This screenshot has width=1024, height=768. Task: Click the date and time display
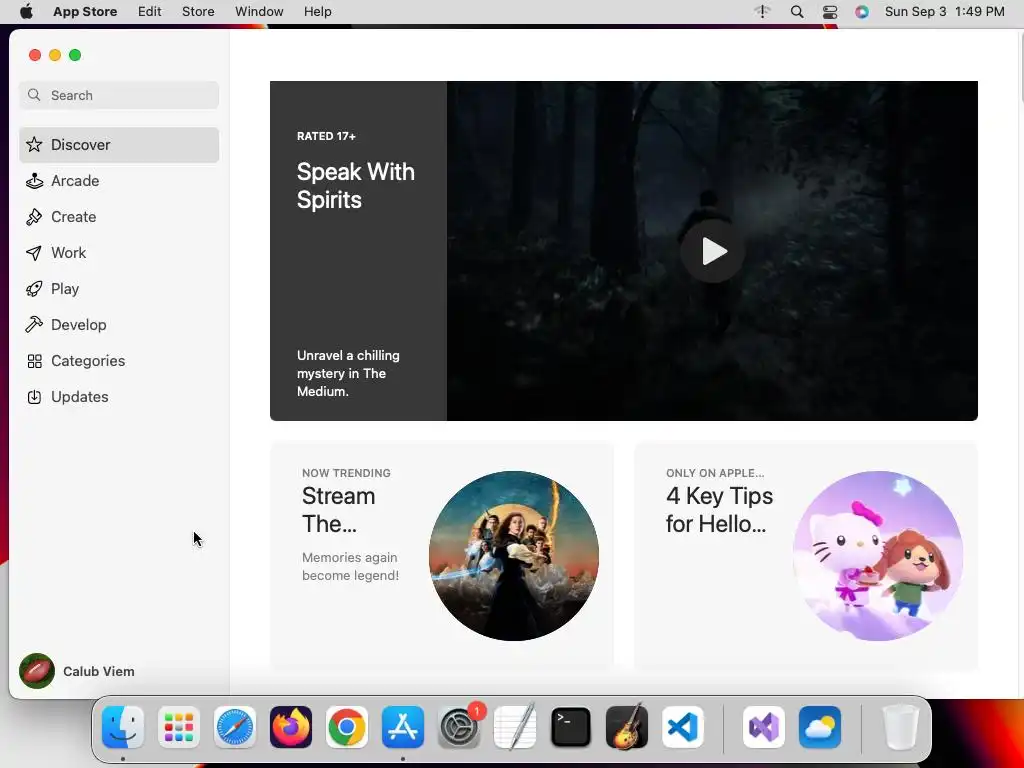[x=944, y=12]
